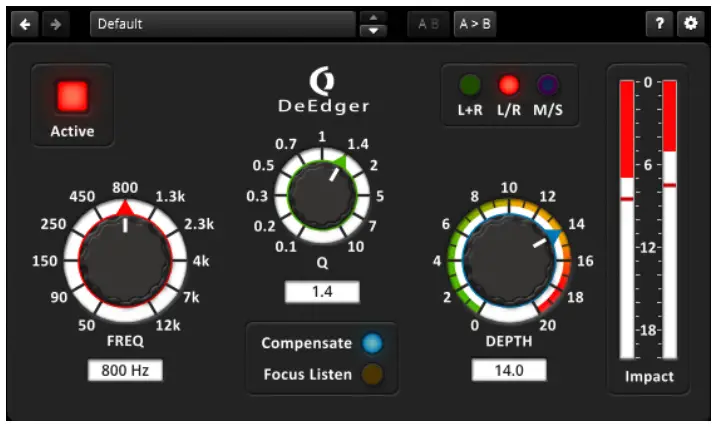The image size is (723, 427).
Task: Click the 12k mark on FREQ dial
Action: point(168,326)
